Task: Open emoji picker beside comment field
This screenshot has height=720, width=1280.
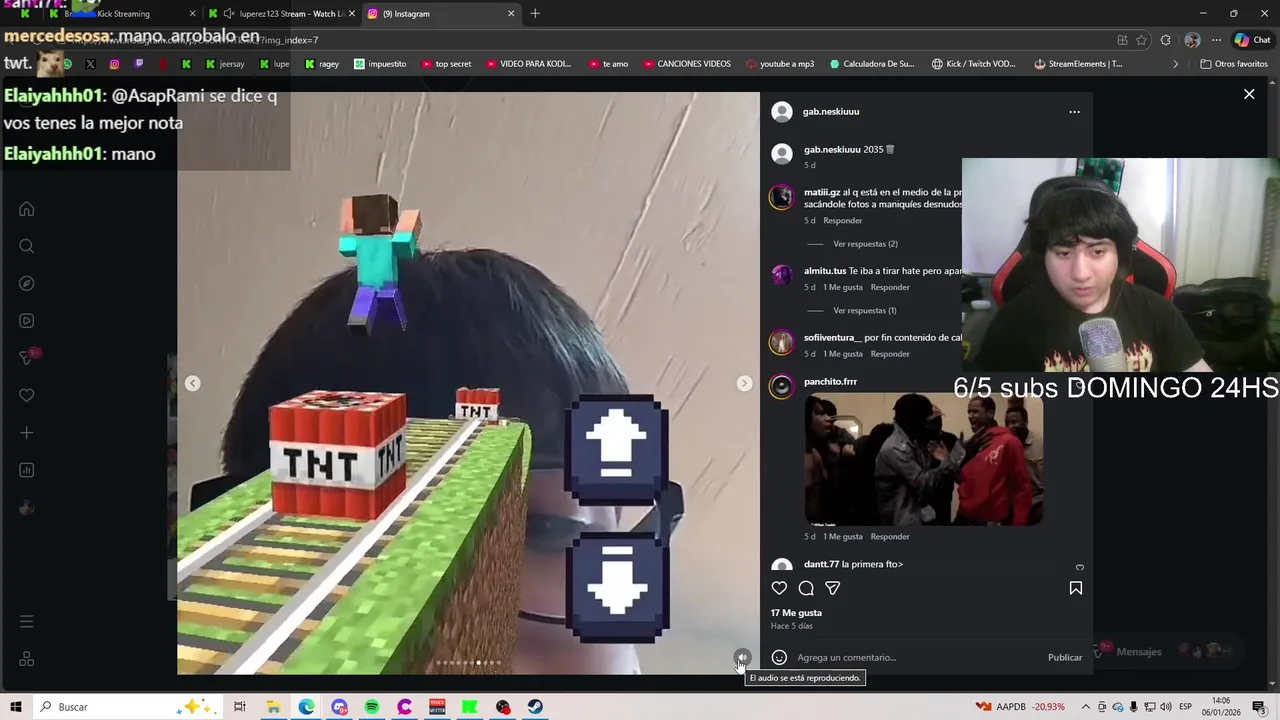Action: [x=779, y=657]
